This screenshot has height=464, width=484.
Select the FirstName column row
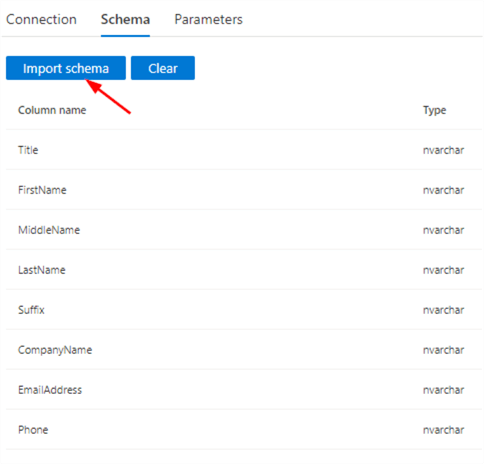point(244,190)
